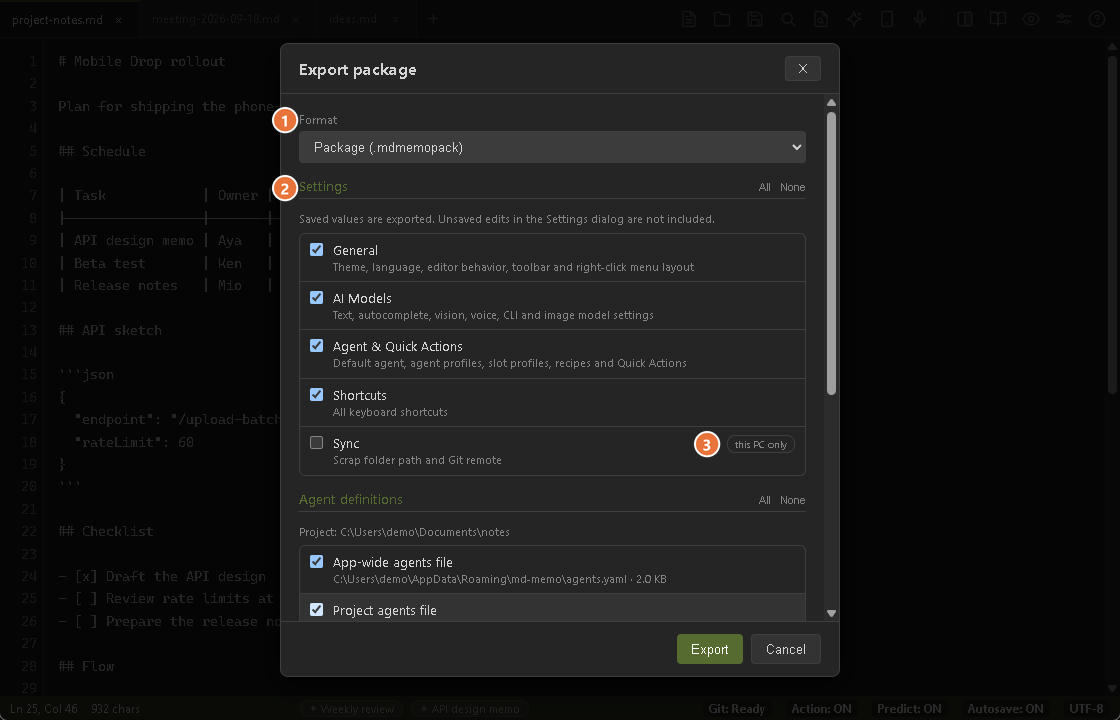
Task: Click '## API sketch' line in the editor
Action: [x=110, y=330]
